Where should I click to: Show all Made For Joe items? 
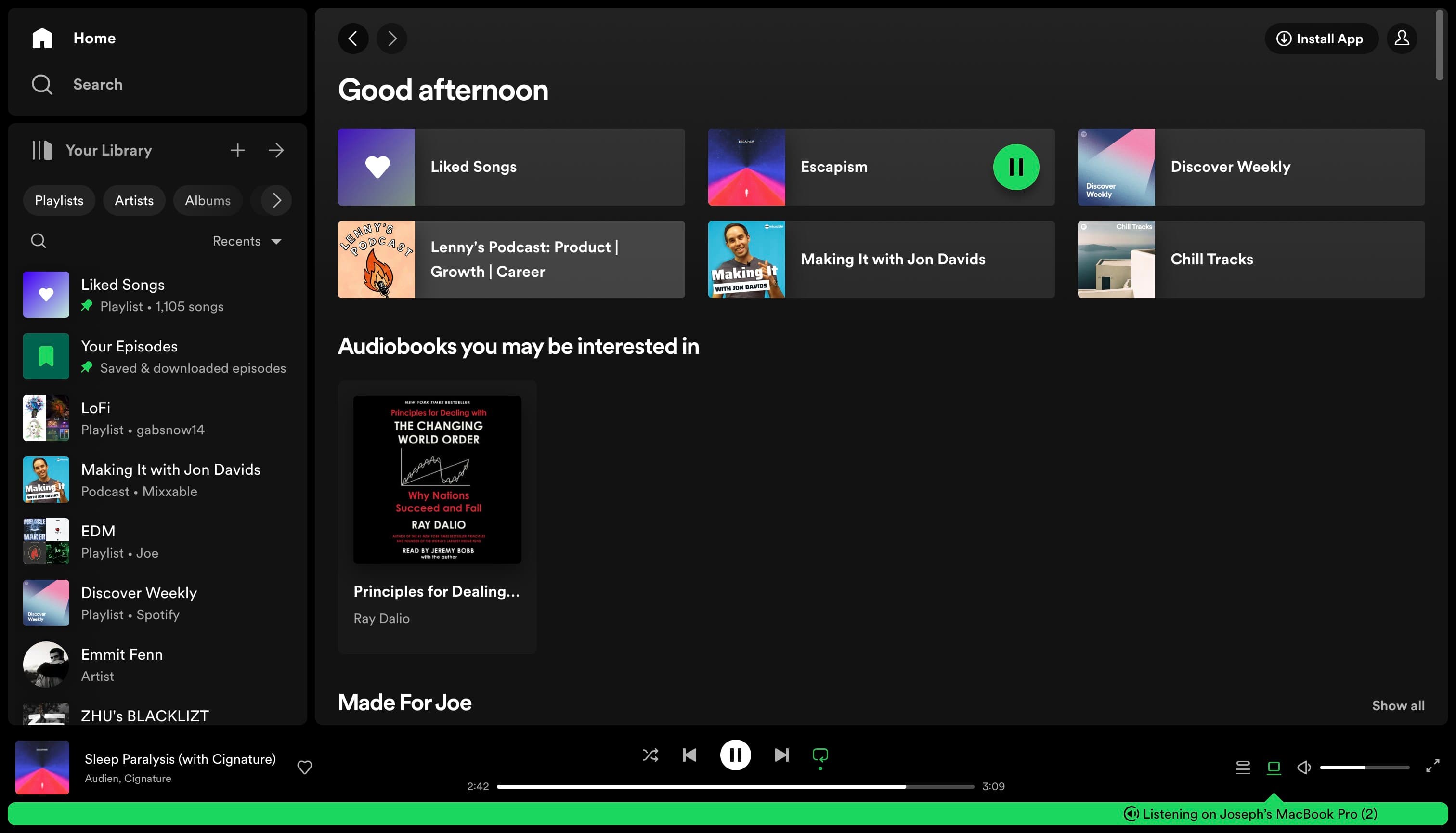point(1398,705)
